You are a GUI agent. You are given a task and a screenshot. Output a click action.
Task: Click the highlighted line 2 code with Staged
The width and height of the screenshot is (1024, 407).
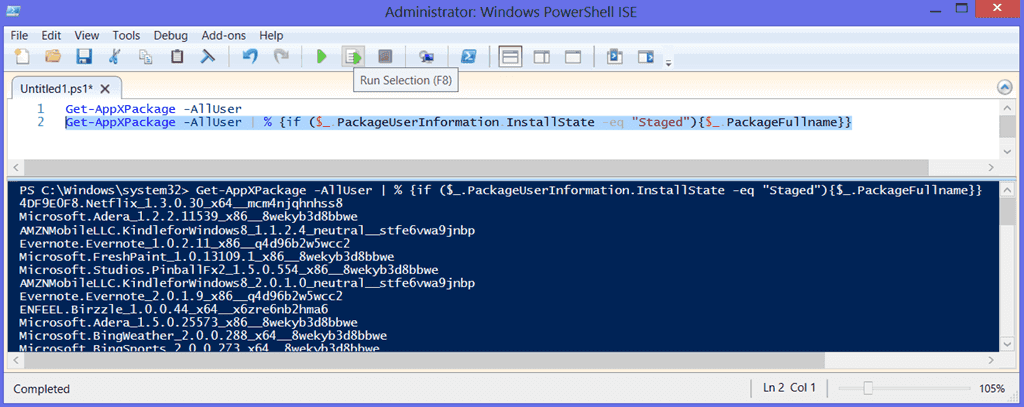tap(458, 122)
